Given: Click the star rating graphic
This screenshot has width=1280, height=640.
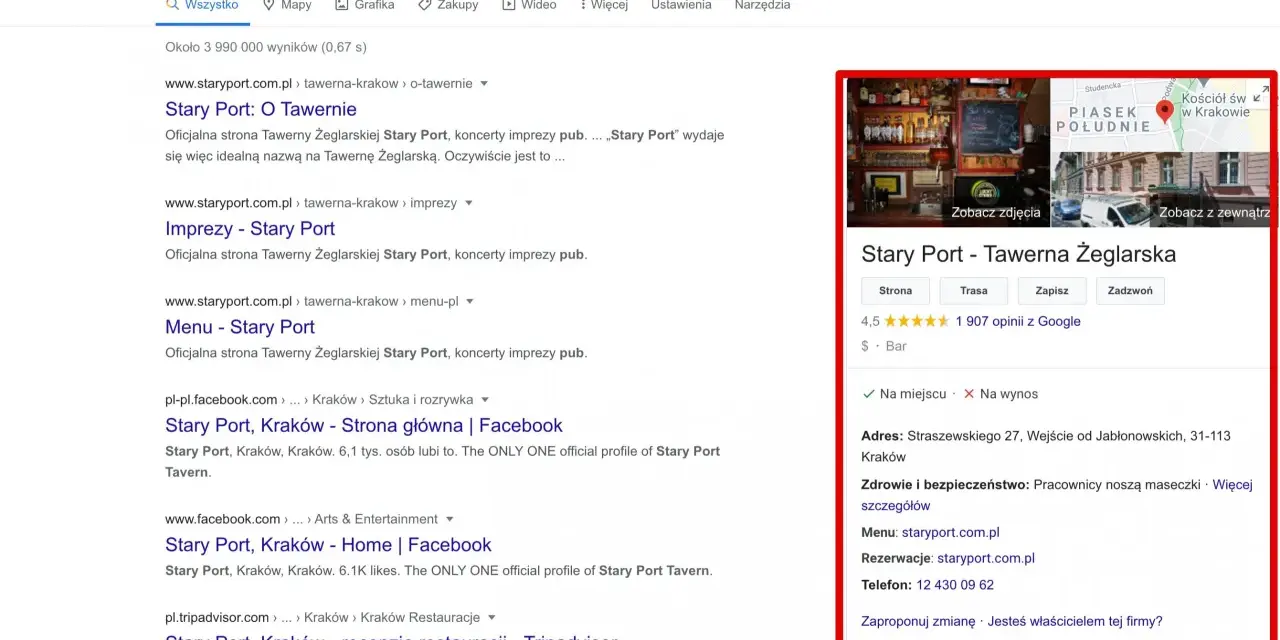Looking at the screenshot, I should click(x=917, y=321).
